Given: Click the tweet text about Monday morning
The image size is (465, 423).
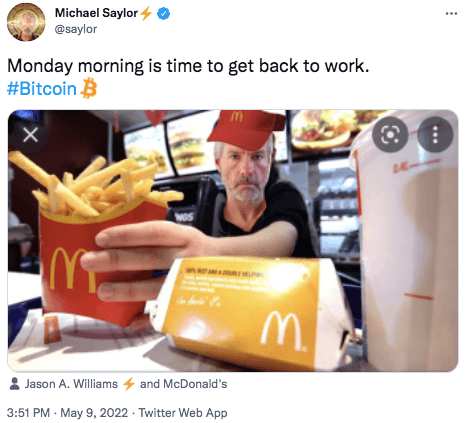Looking at the screenshot, I should pos(188,66).
